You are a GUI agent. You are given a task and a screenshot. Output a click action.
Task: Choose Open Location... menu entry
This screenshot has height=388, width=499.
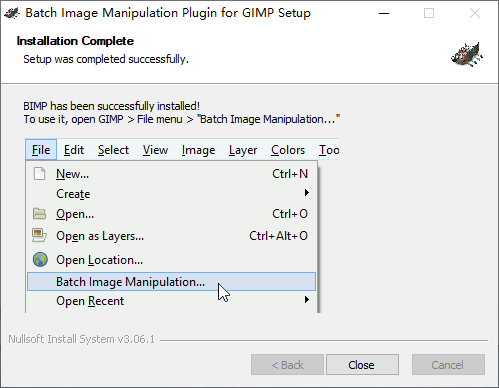(x=172, y=260)
